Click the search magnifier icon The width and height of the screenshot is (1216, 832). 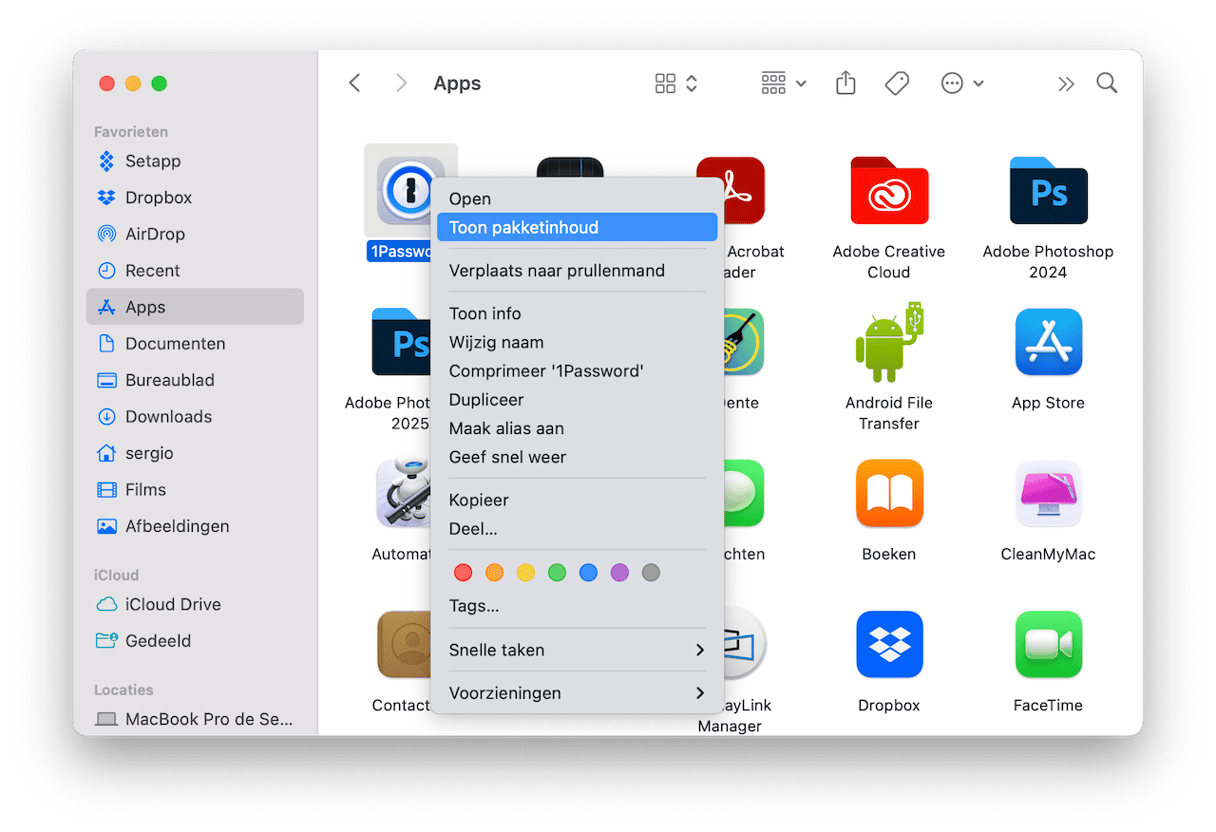1106,84
